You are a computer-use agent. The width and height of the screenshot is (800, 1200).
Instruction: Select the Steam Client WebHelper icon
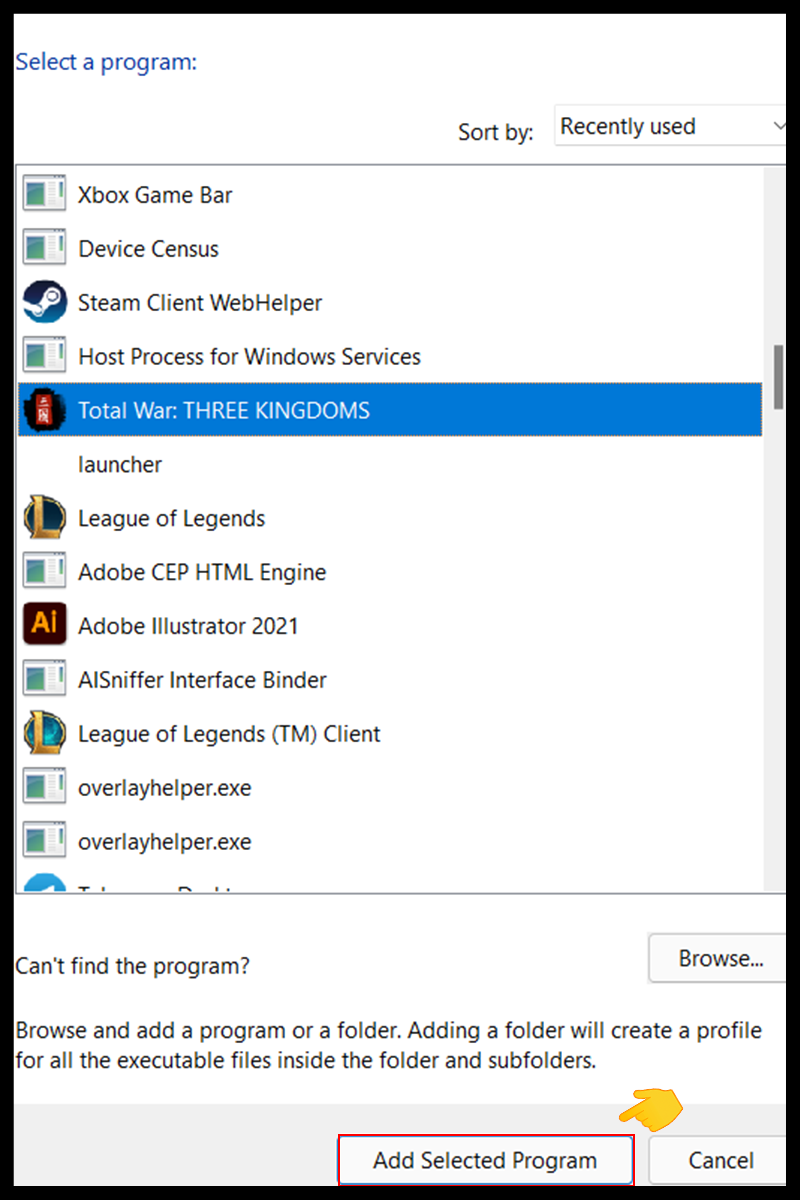[x=44, y=303]
